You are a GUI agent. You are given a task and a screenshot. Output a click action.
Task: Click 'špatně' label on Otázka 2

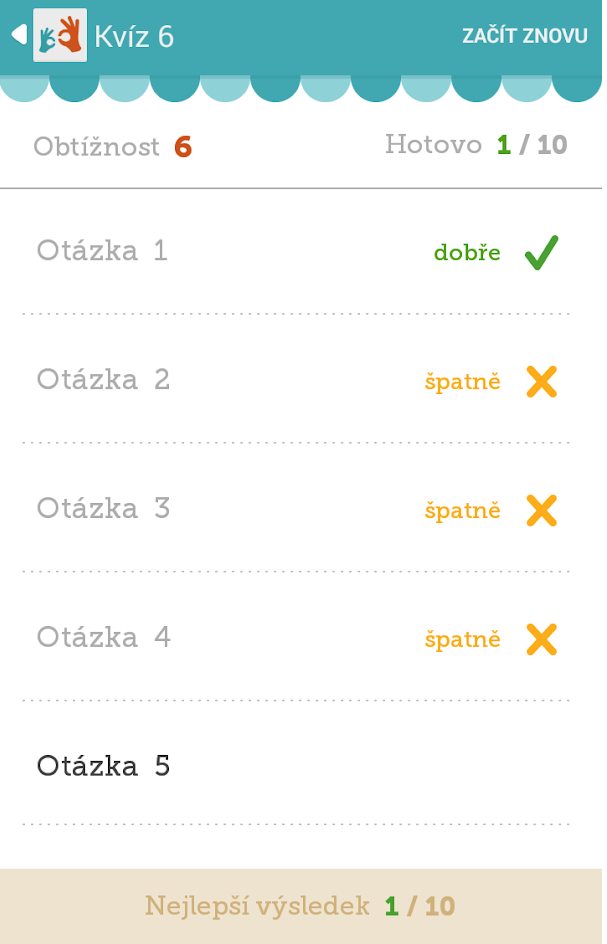462,382
